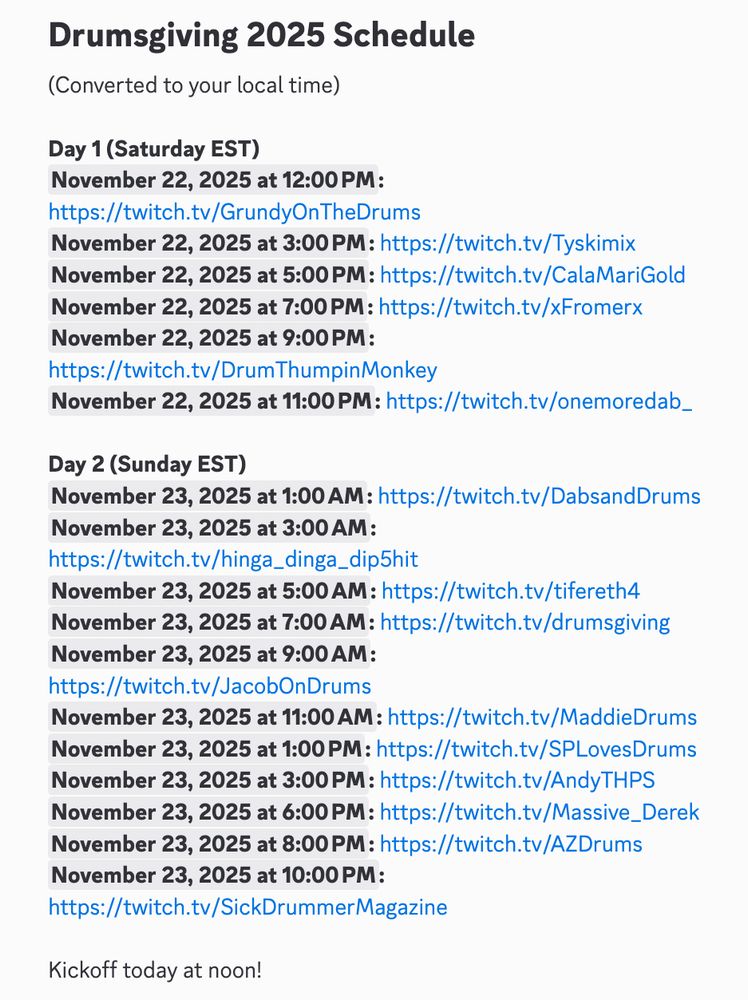Open the SPLovesDrums Twitch link

(536, 749)
